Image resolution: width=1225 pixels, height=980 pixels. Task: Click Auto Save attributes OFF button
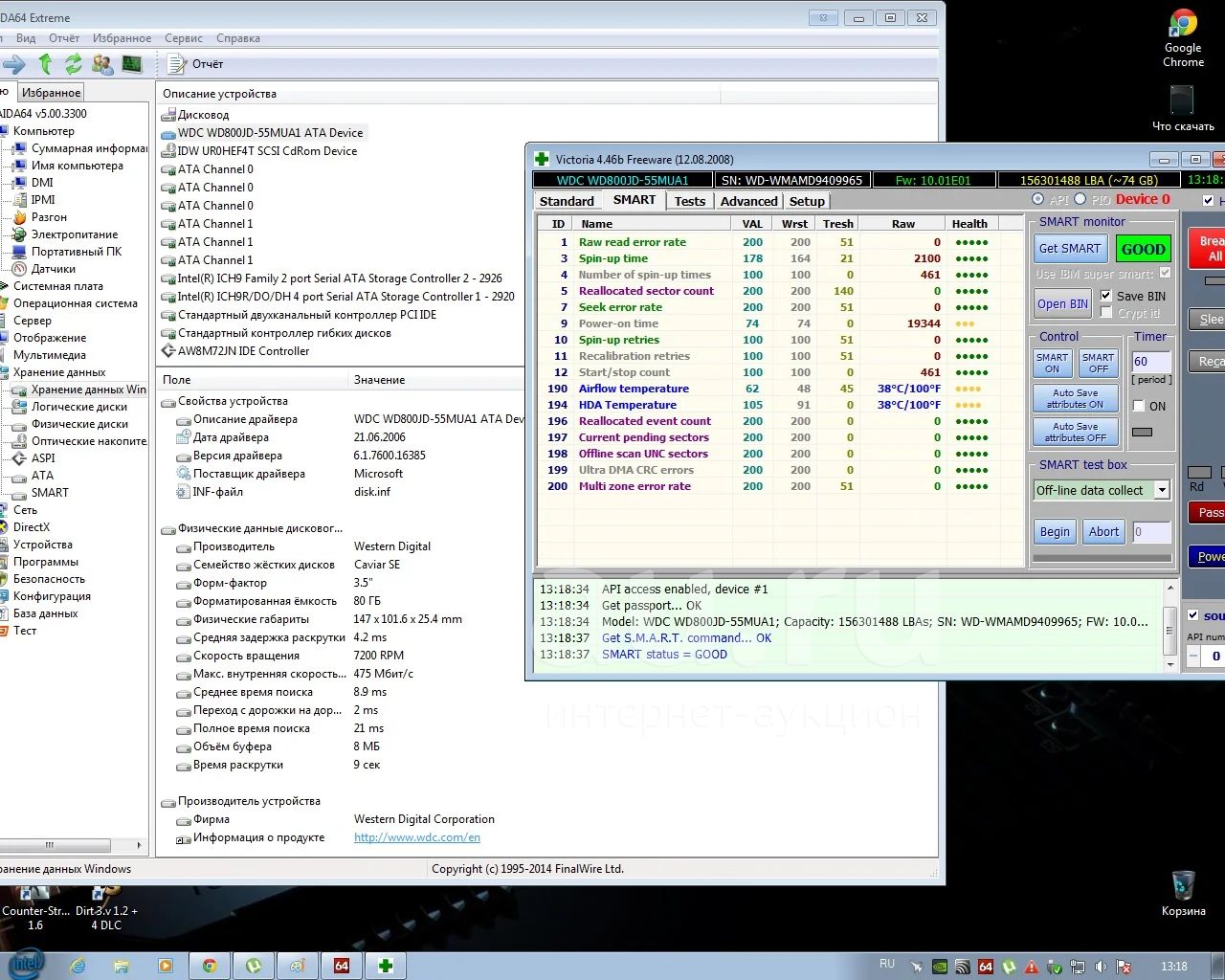1076,432
